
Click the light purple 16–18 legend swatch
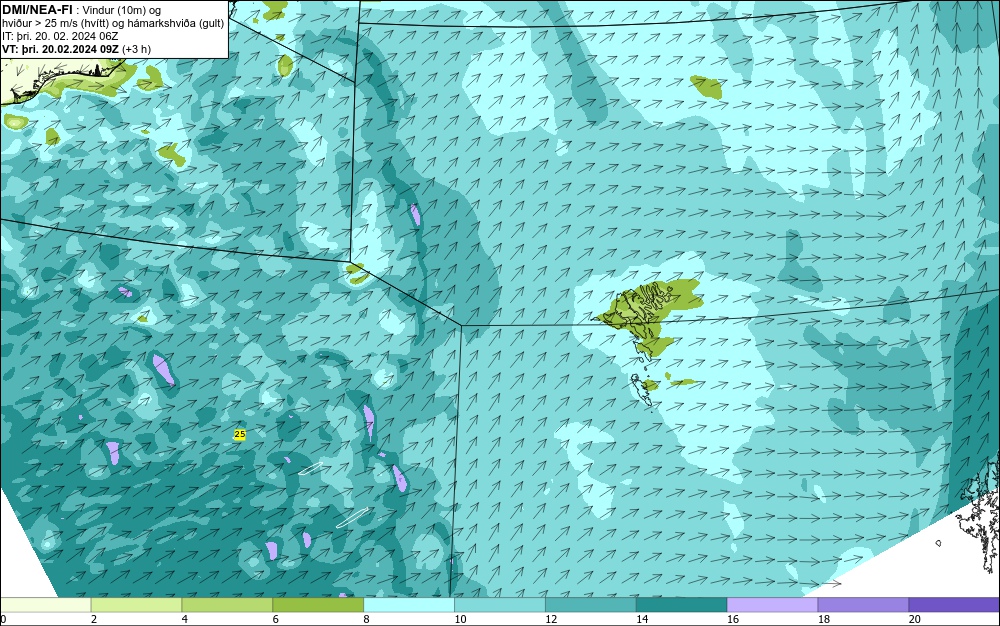point(772,605)
